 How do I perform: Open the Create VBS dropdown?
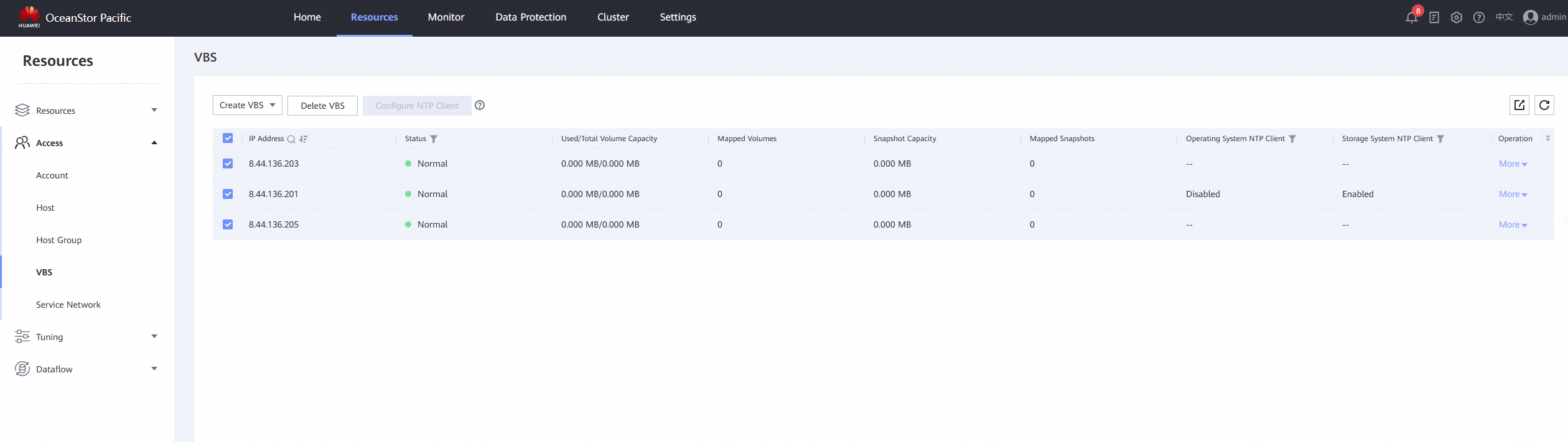pyautogui.click(x=248, y=105)
